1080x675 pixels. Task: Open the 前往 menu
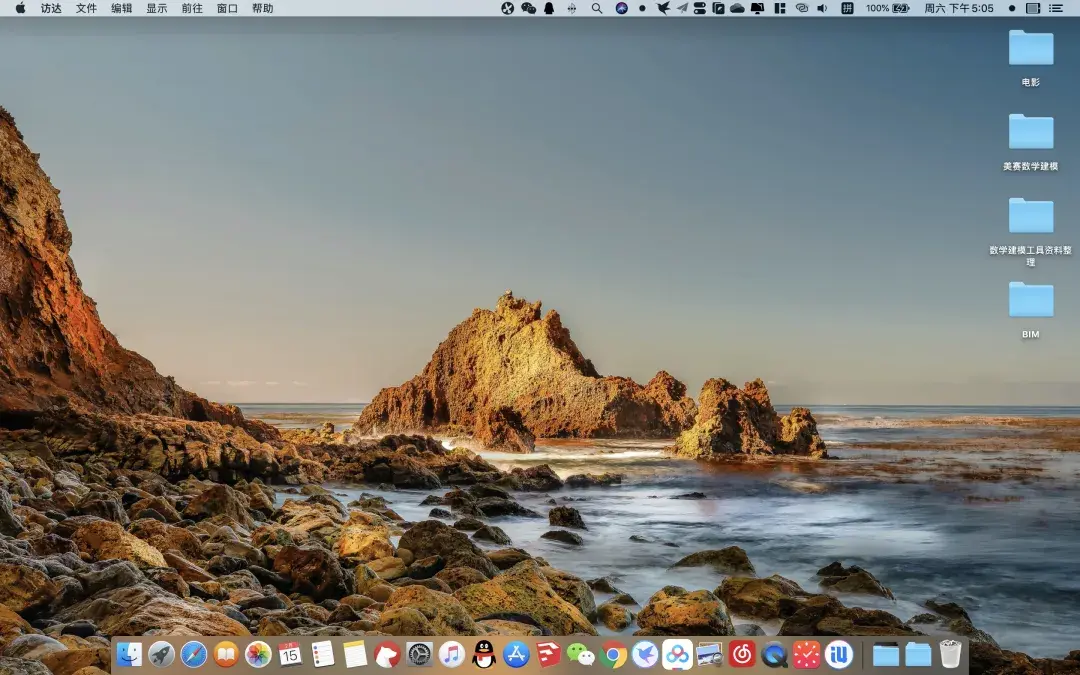[x=192, y=8]
